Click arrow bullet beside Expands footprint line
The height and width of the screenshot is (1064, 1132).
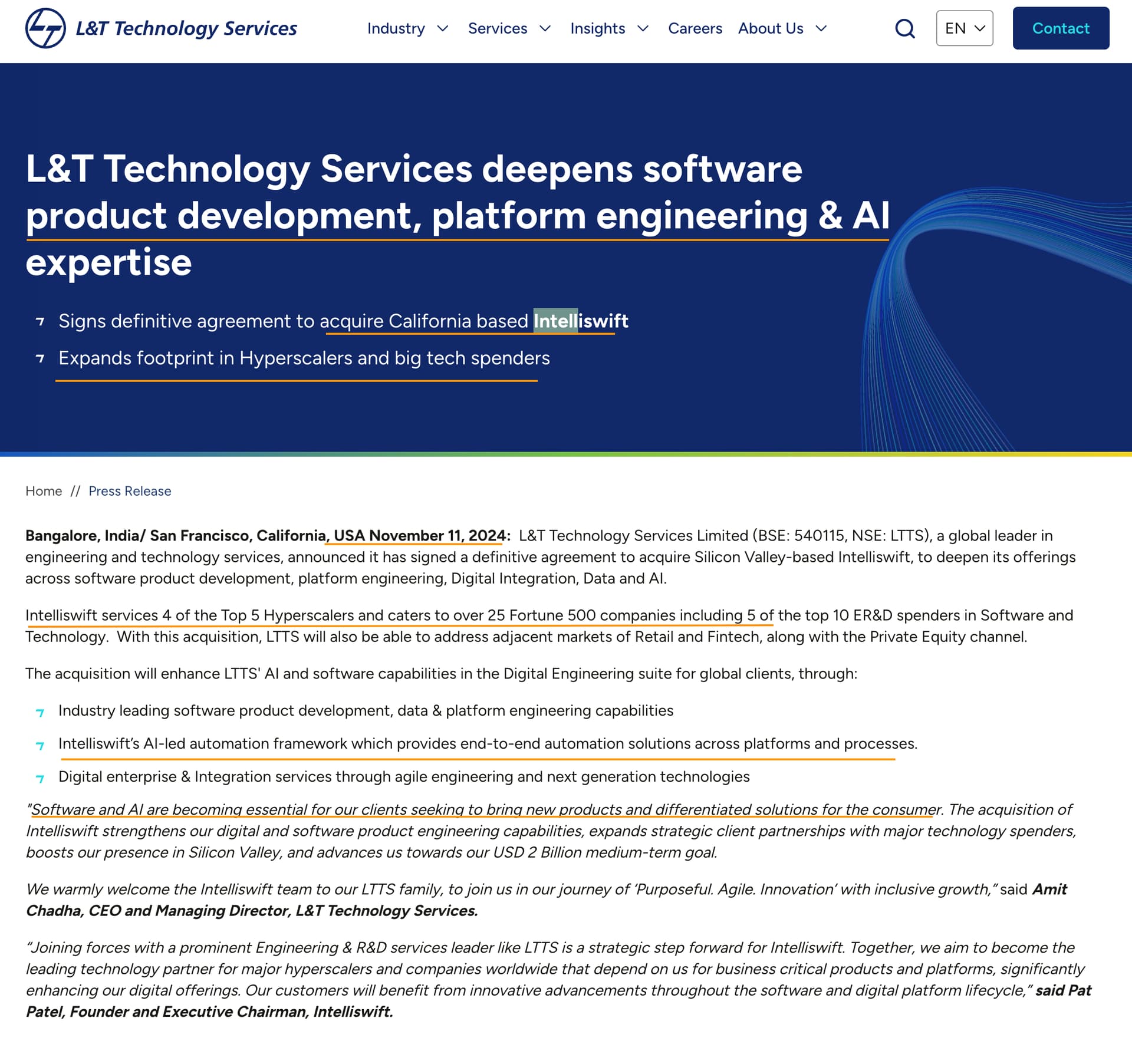[x=40, y=358]
